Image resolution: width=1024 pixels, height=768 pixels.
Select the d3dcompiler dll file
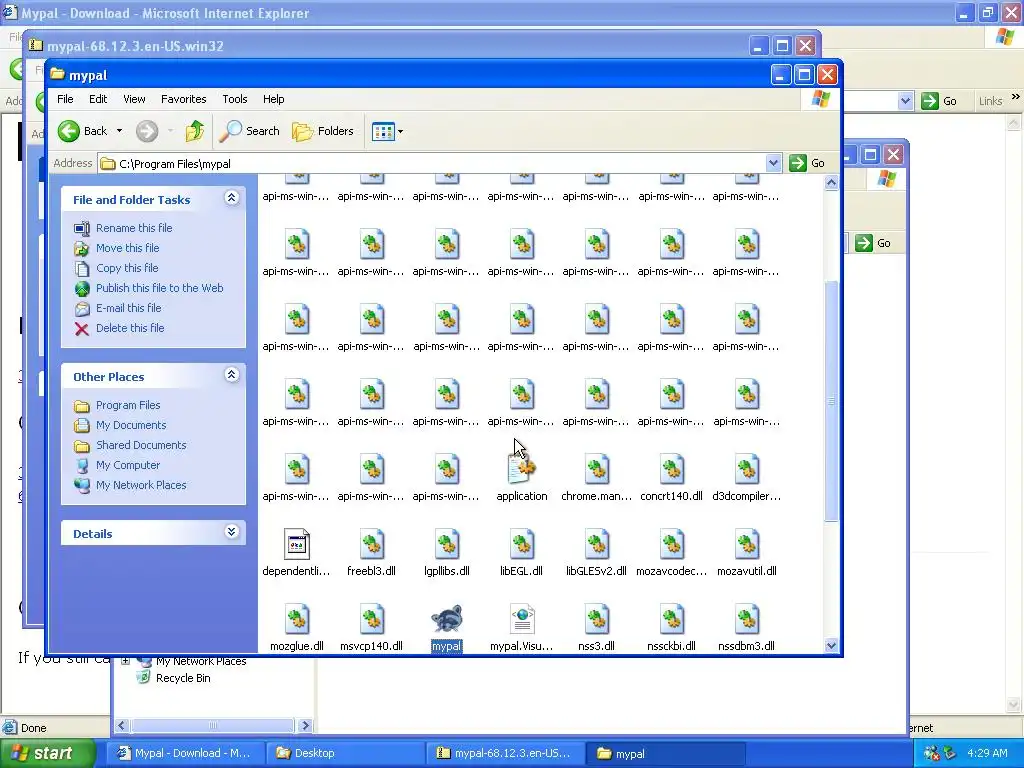746,478
